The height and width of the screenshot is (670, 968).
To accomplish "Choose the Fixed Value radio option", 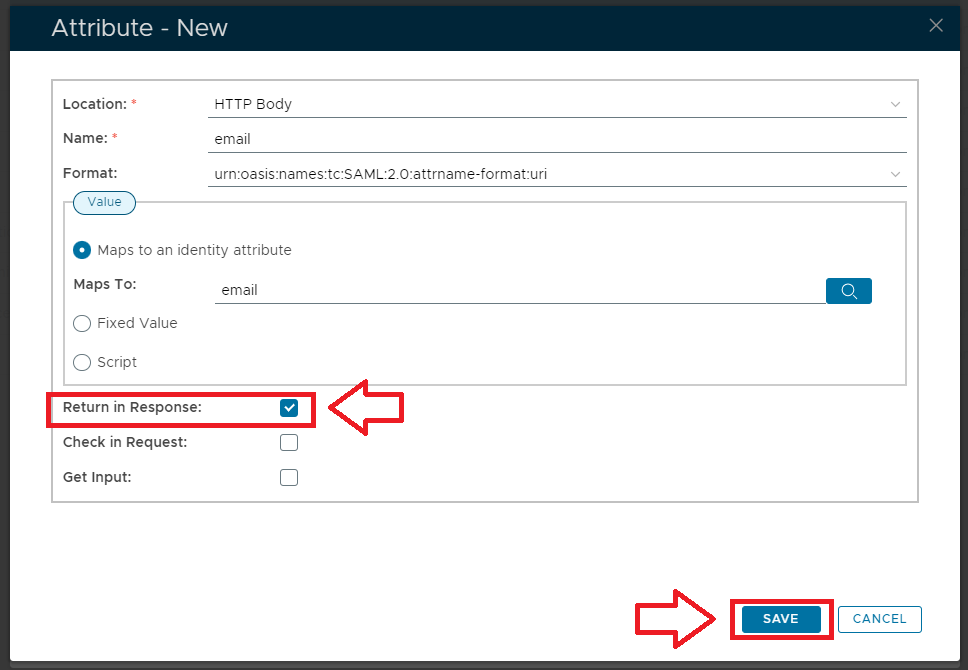I will (x=82, y=323).
